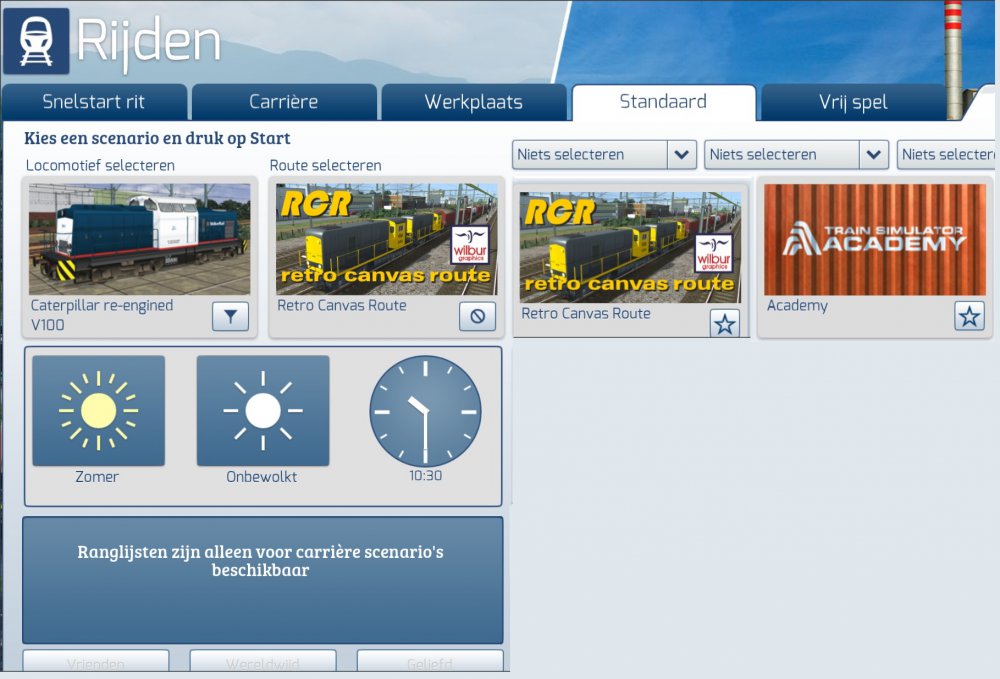Switch to the Snelstart rit tab
This screenshot has height=679, width=1000.
pyautogui.click(x=94, y=102)
